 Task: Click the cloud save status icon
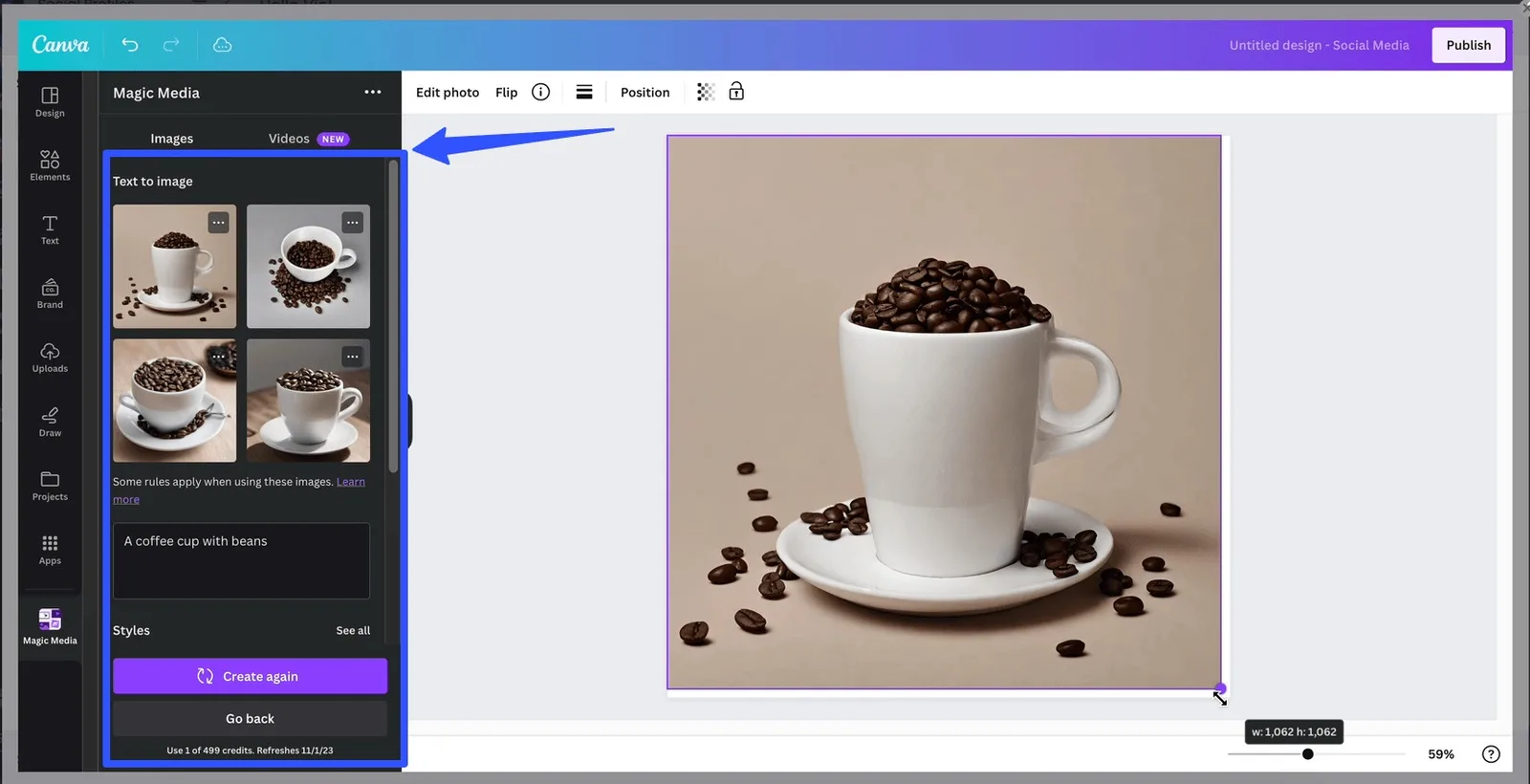pos(222,45)
